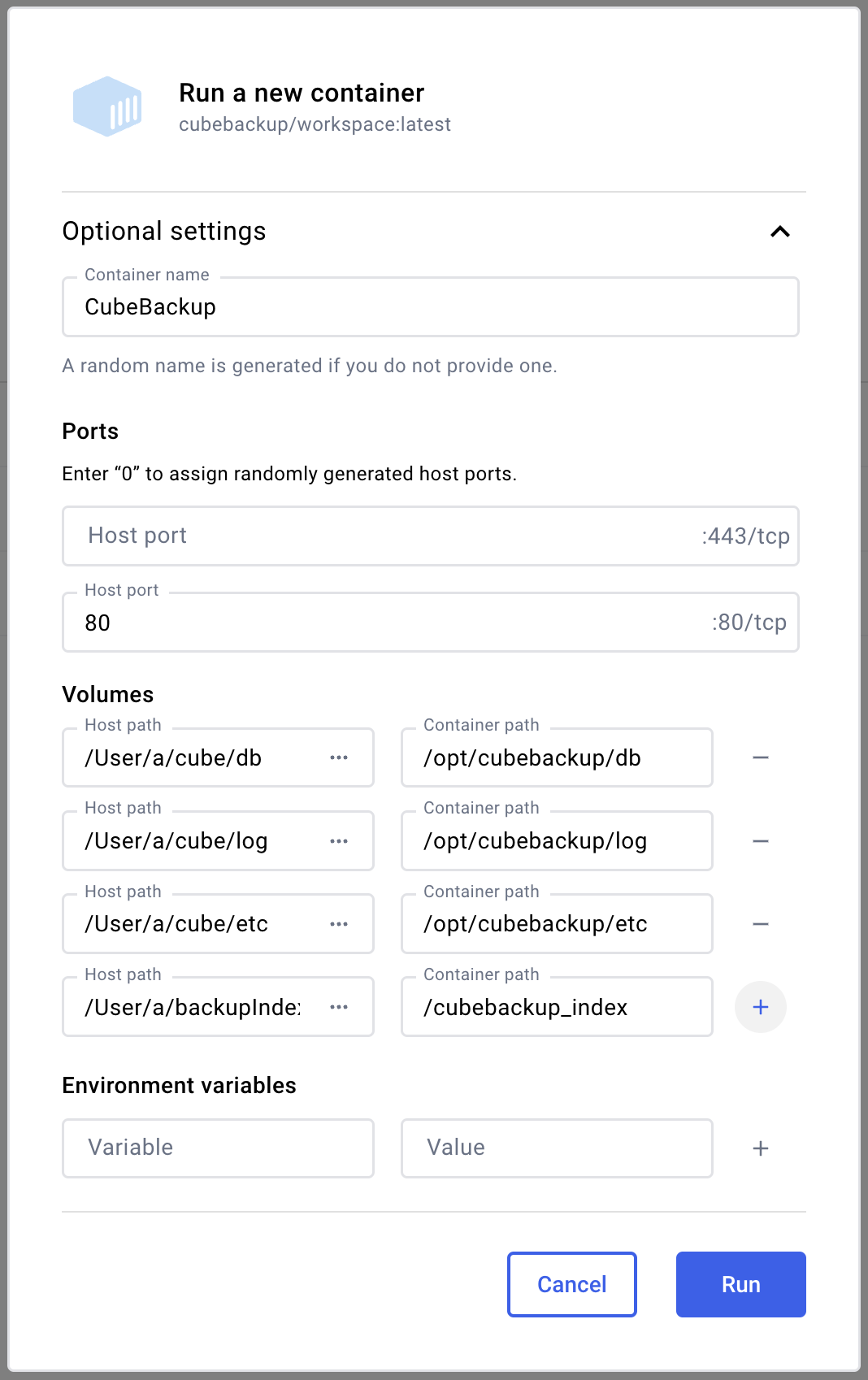Browse for the /User/a/cube/db host path

[x=339, y=758]
